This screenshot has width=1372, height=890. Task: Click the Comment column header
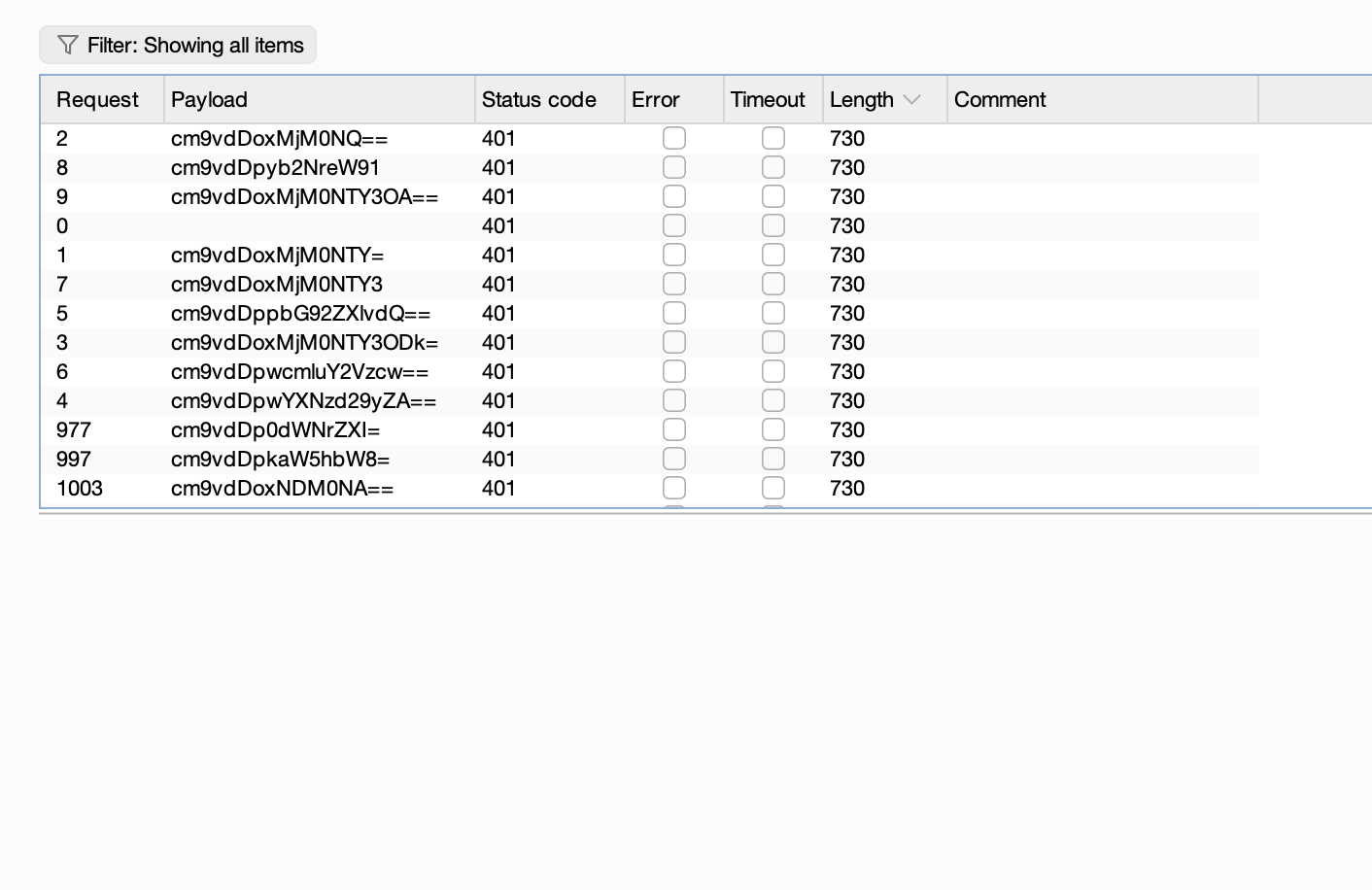click(x=1103, y=99)
